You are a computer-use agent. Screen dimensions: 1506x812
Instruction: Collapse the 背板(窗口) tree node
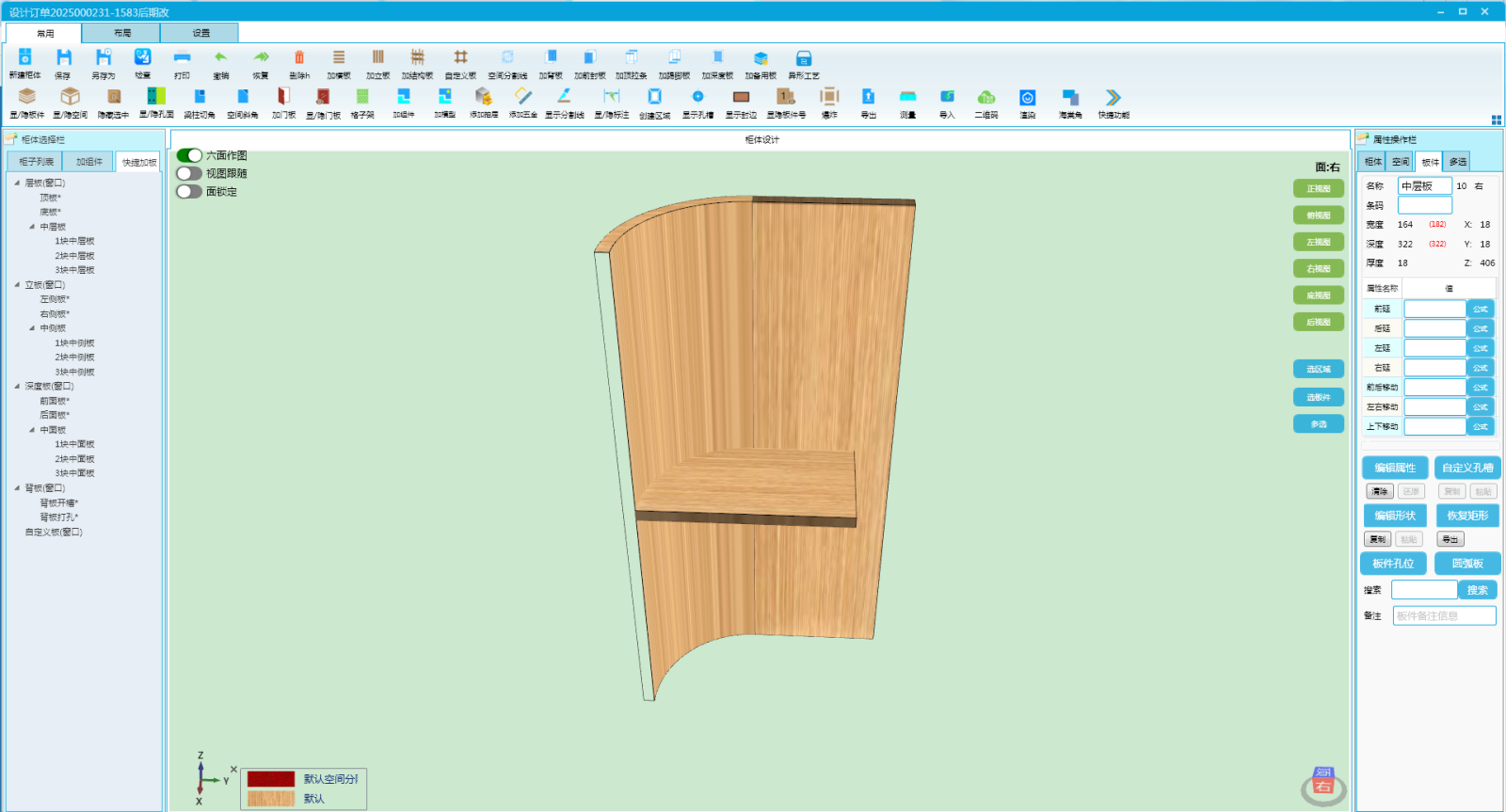(x=17, y=488)
